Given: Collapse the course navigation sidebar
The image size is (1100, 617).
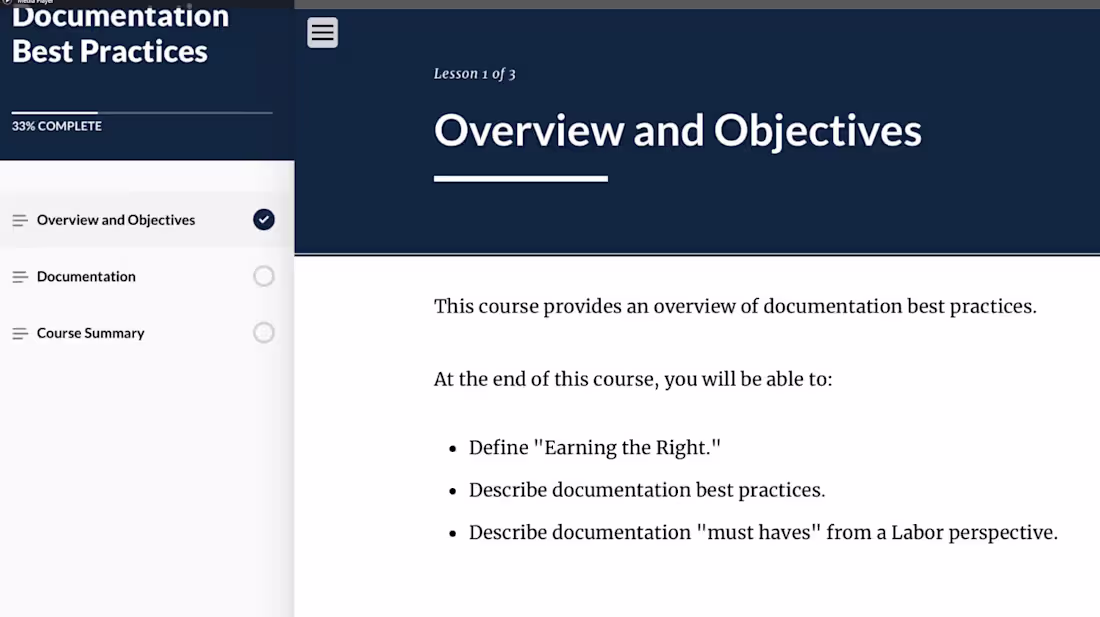Looking at the screenshot, I should click(322, 32).
